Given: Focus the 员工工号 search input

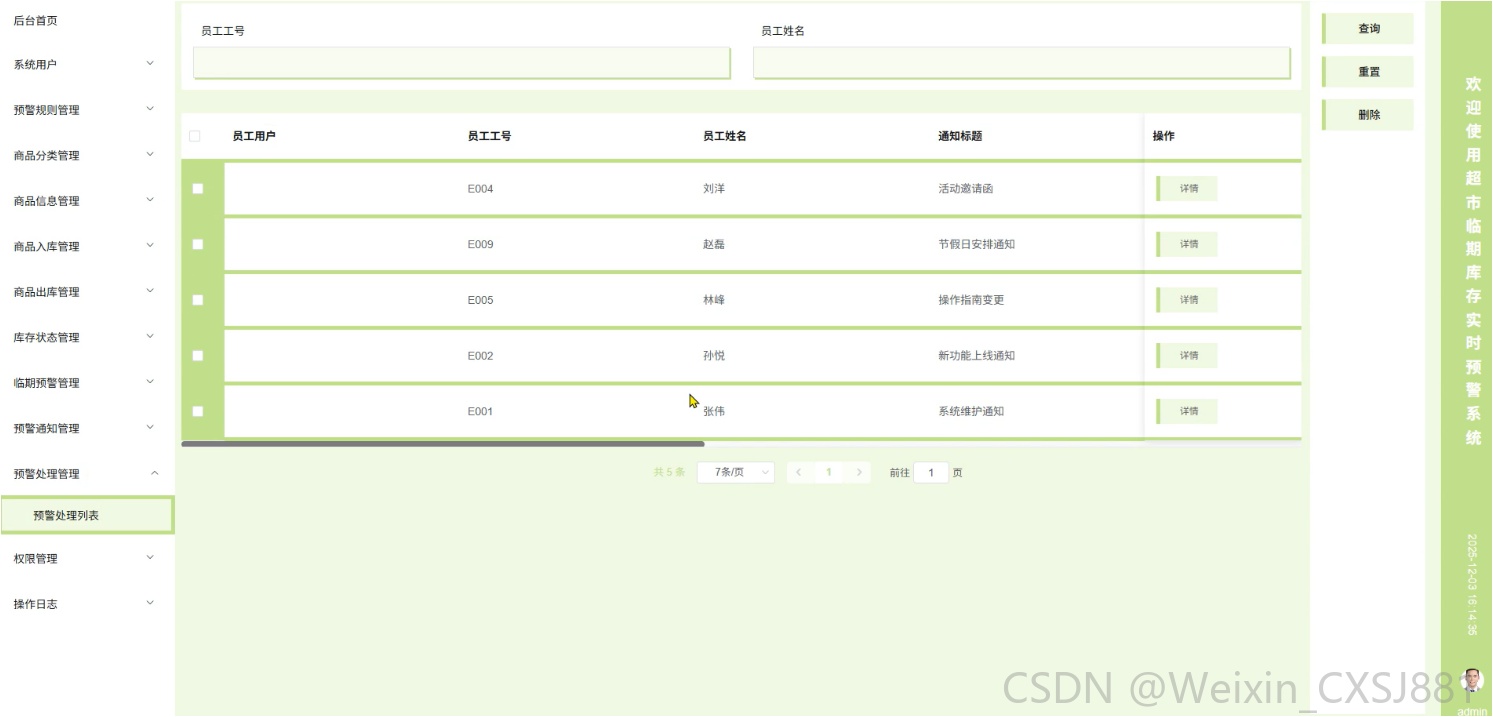Looking at the screenshot, I should [462, 63].
